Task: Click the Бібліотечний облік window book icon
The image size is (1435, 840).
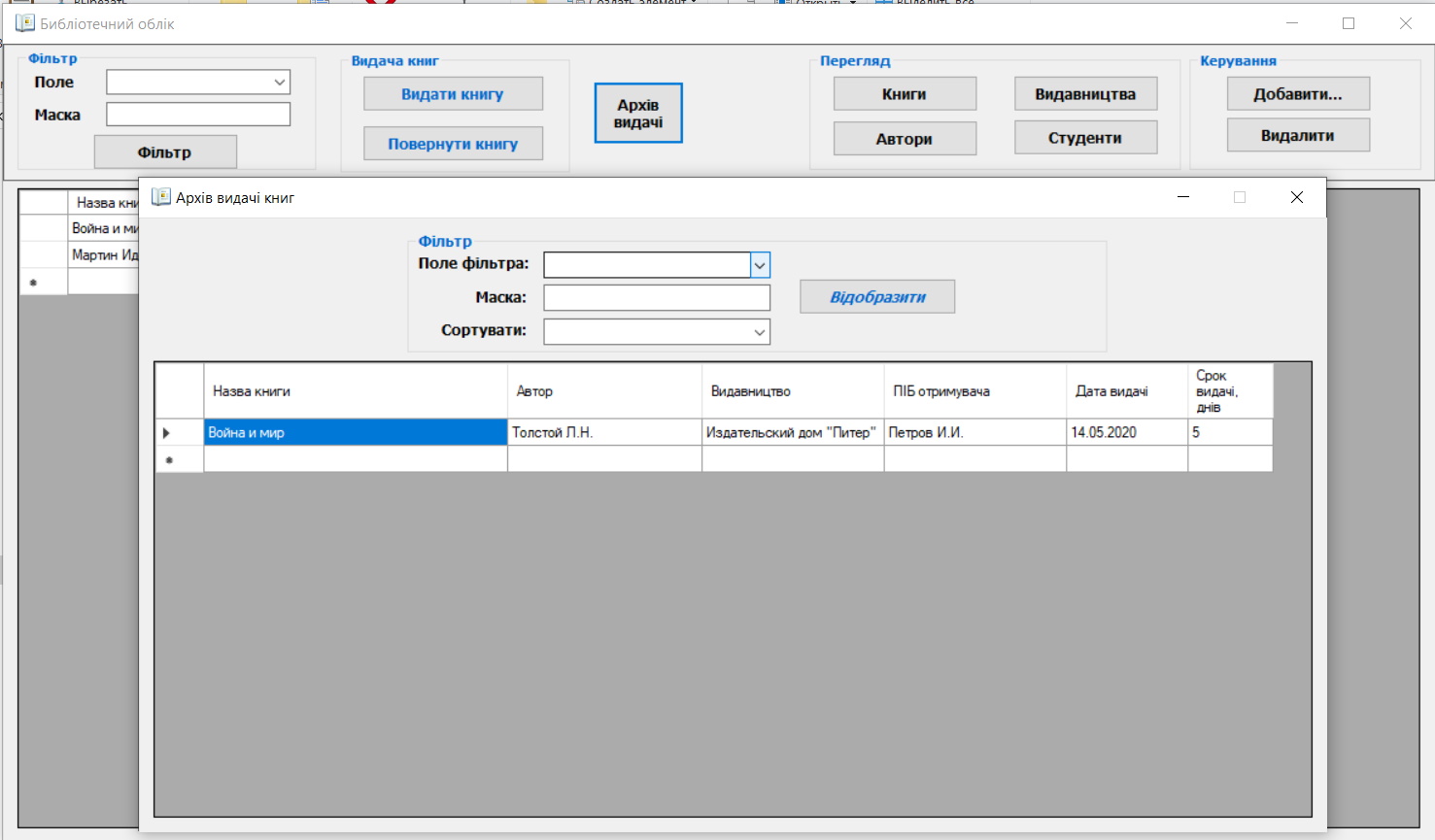Action: (25, 23)
